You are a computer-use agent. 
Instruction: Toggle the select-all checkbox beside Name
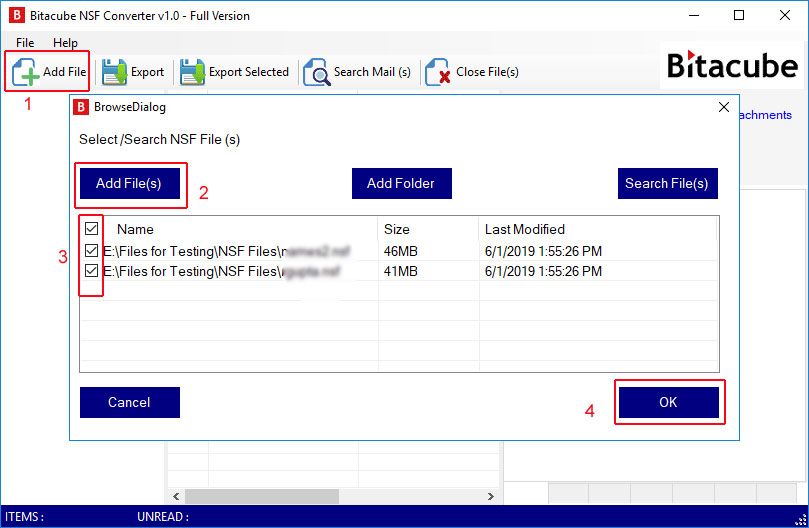pyautogui.click(x=91, y=229)
